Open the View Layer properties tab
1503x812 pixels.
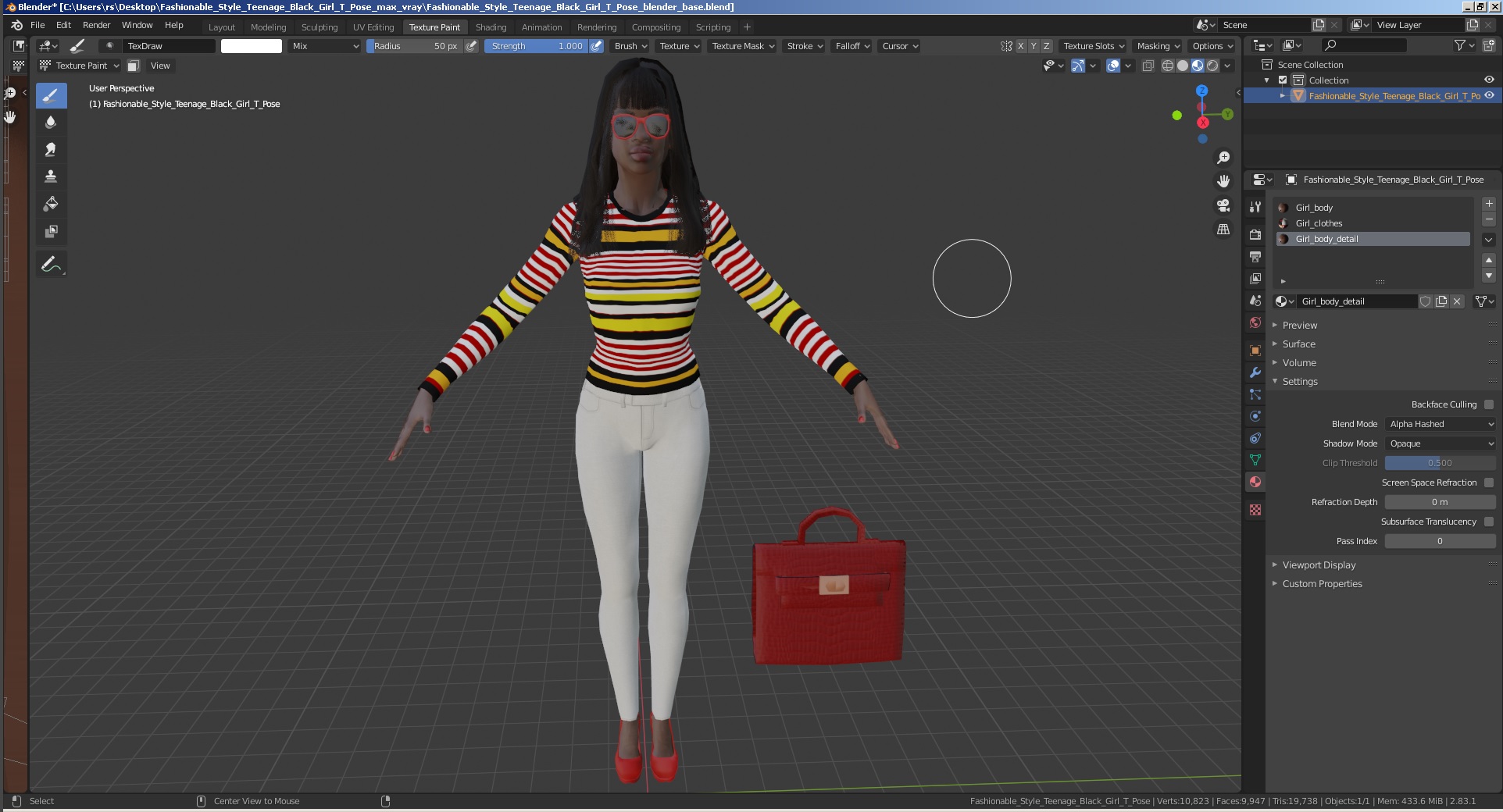tap(1255, 279)
